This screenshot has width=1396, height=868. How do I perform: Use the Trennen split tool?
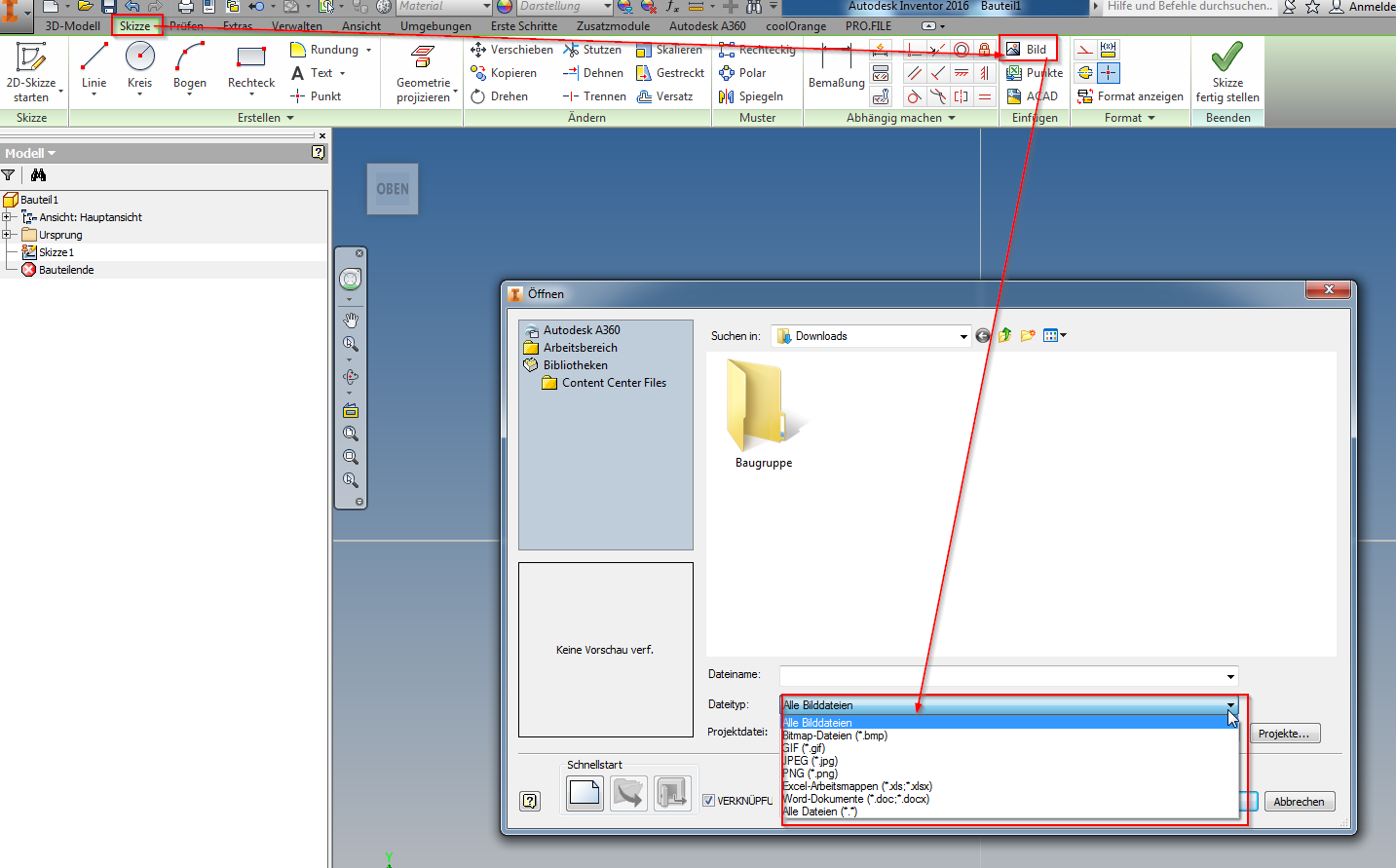tap(594, 96)
